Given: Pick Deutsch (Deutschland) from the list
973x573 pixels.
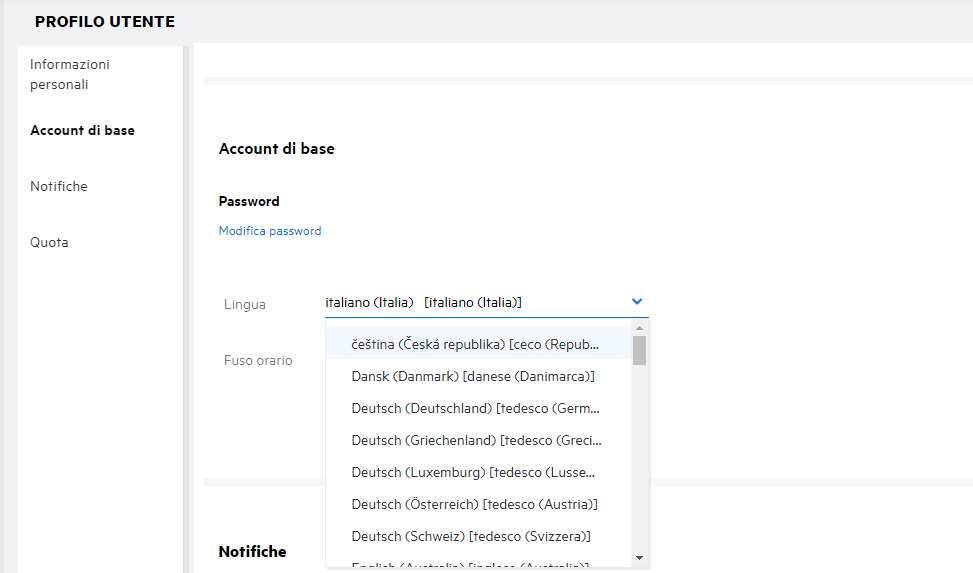Looking at the screenshot, I should [477, 408].
